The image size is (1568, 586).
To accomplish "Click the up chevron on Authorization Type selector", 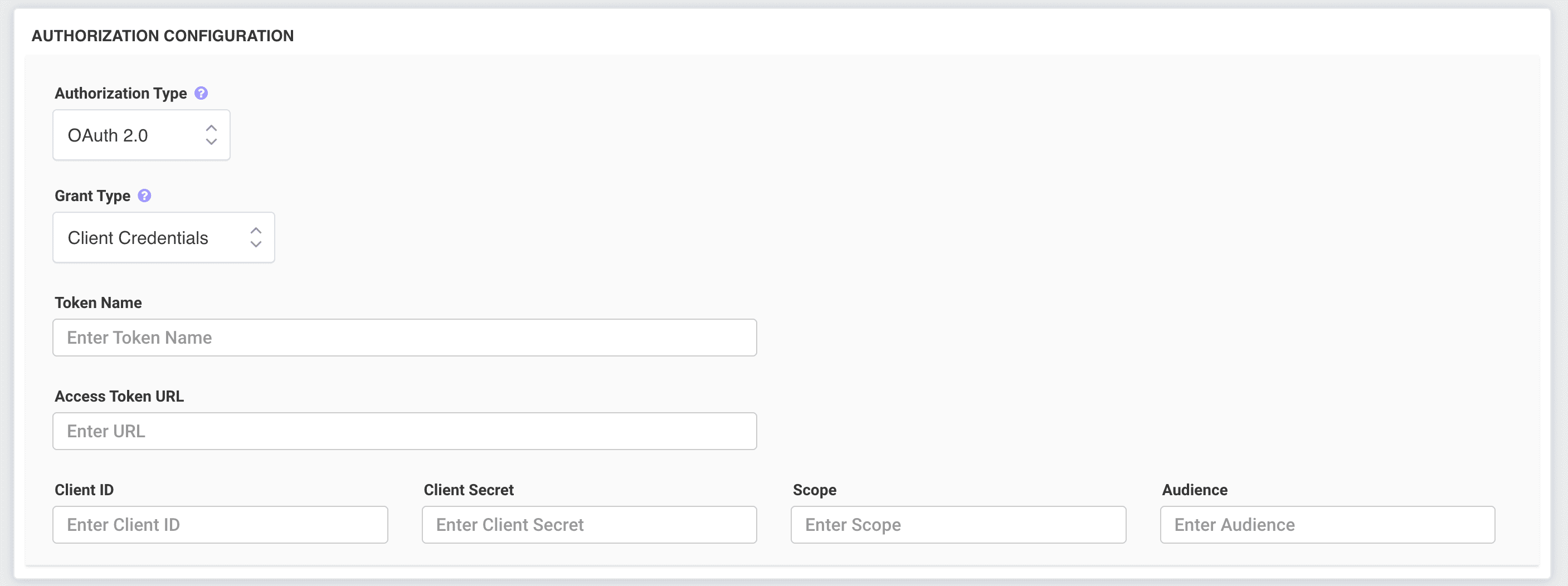I will click(x=211, y=126).
